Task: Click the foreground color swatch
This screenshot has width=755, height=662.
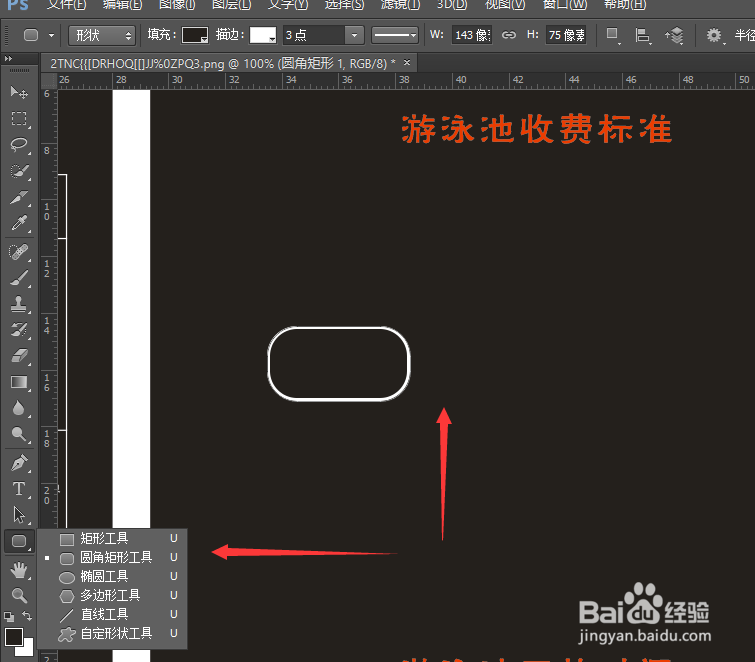Action: coord(13,636)
